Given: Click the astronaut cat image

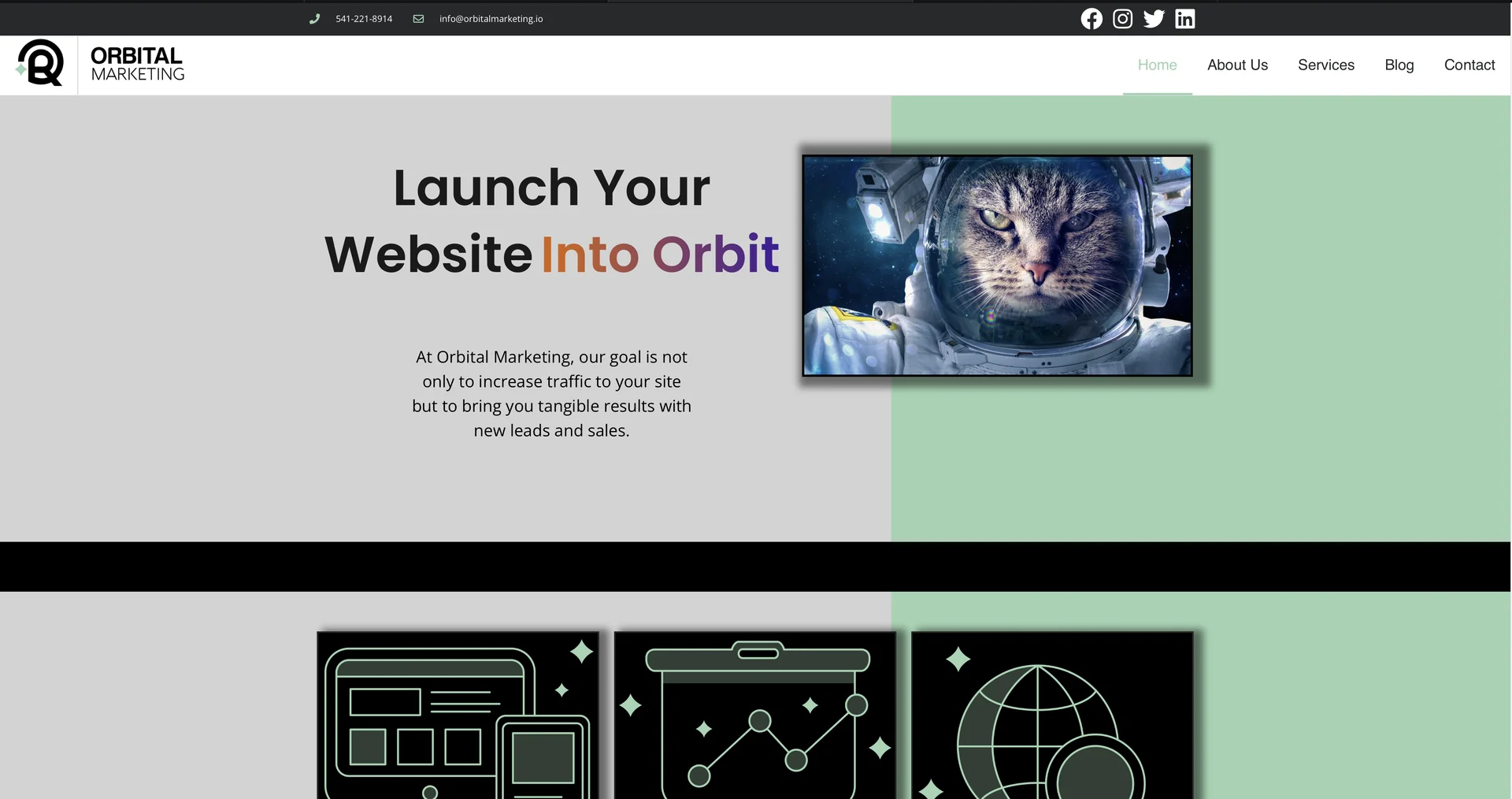Looking at the screenshot, I should coord(997,266).
